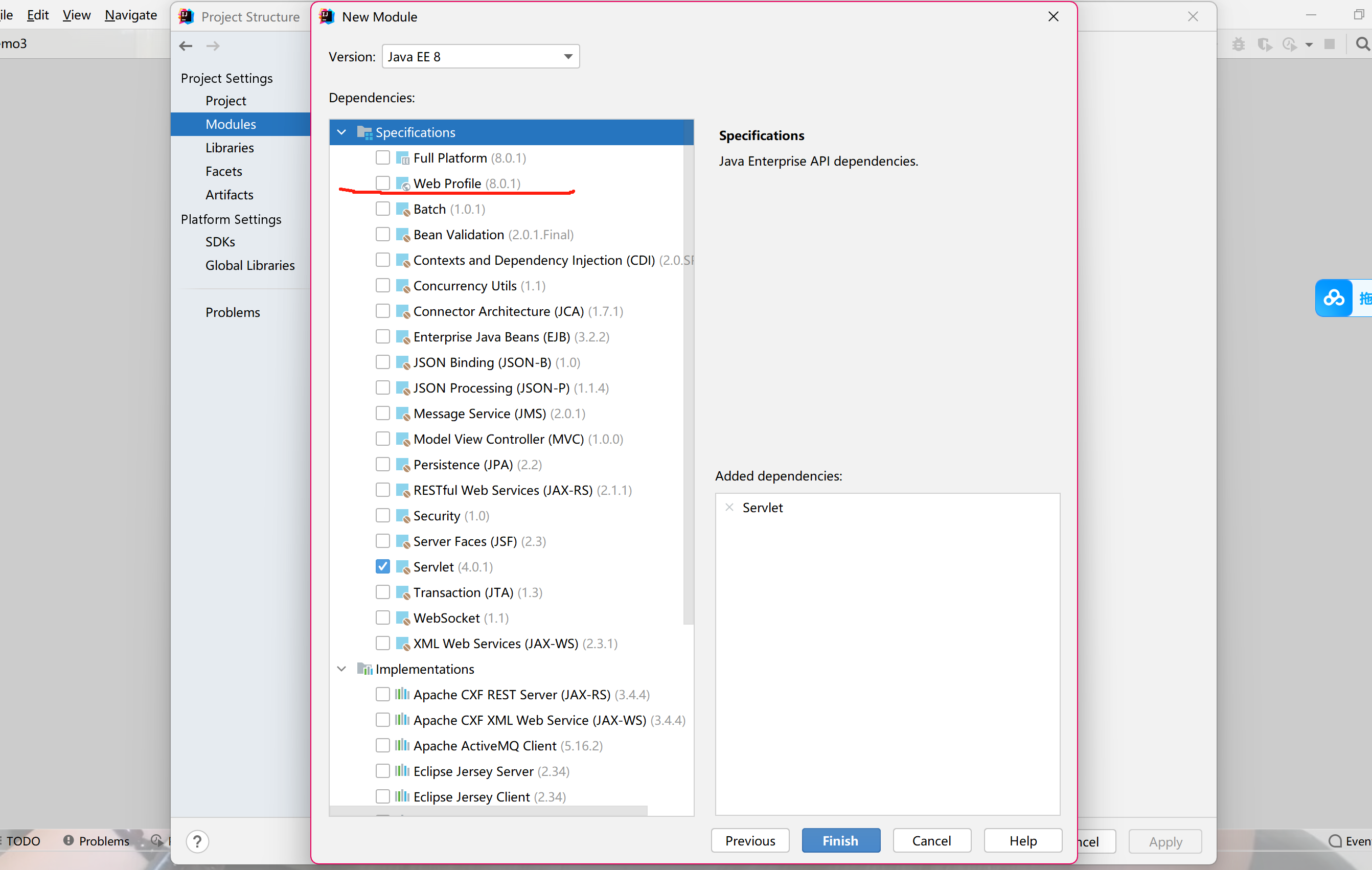This screenshot has width=1372, height=870.
Task: Uncheck the Servlet dependency checkbox
Action: click(x=383, y=566)
